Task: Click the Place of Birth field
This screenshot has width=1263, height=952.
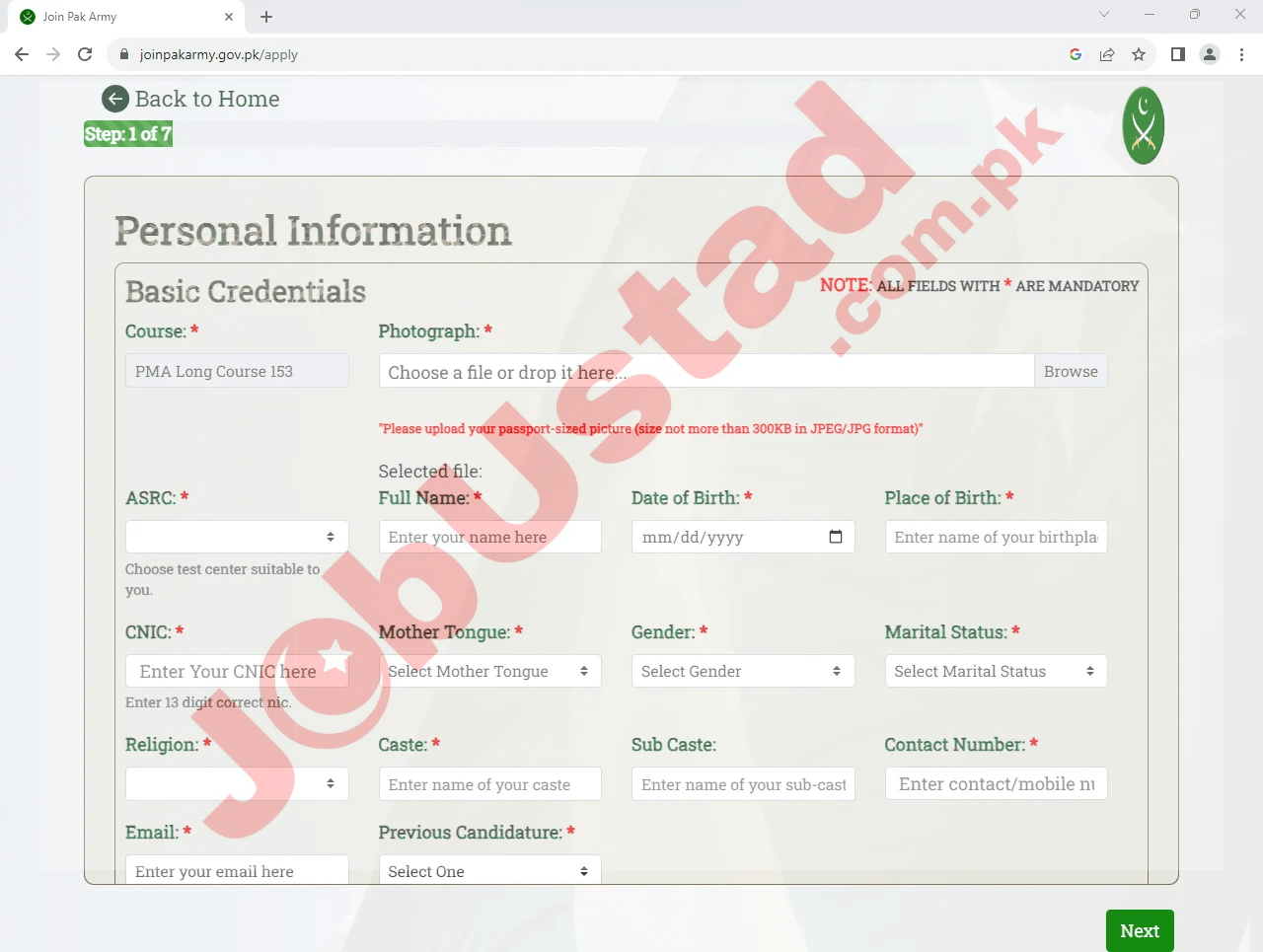Action: (997, 537)
